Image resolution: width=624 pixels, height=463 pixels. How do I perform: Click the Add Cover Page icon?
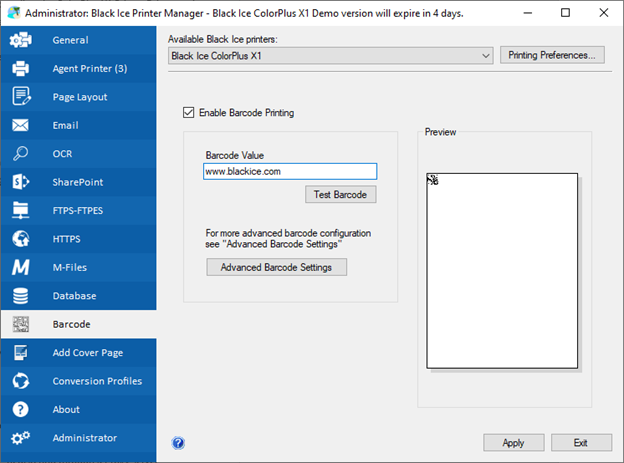pyautogui.click(x=20, y=353)
